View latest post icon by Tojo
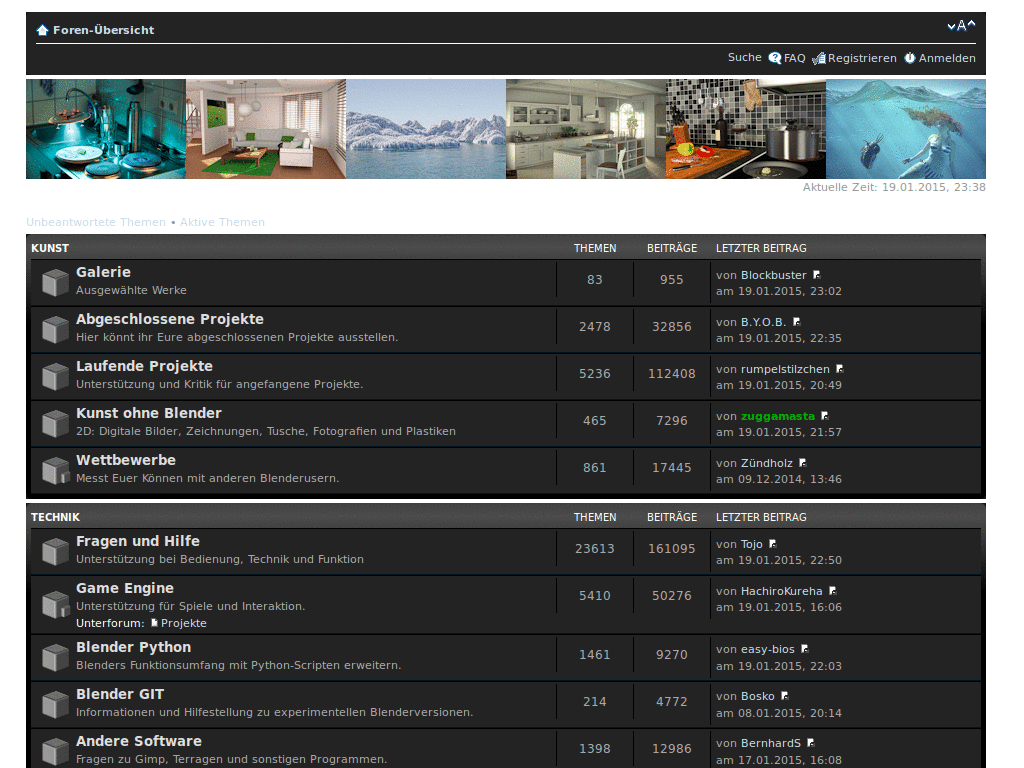 coord(773,544)
